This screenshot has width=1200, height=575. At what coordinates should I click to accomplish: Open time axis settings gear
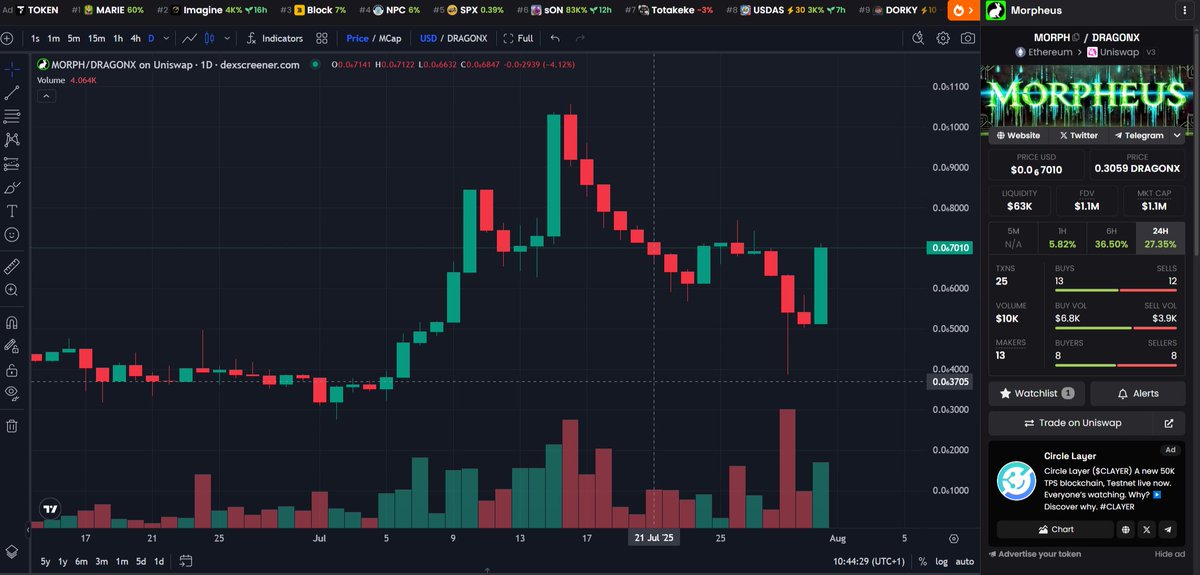point(953,536)
